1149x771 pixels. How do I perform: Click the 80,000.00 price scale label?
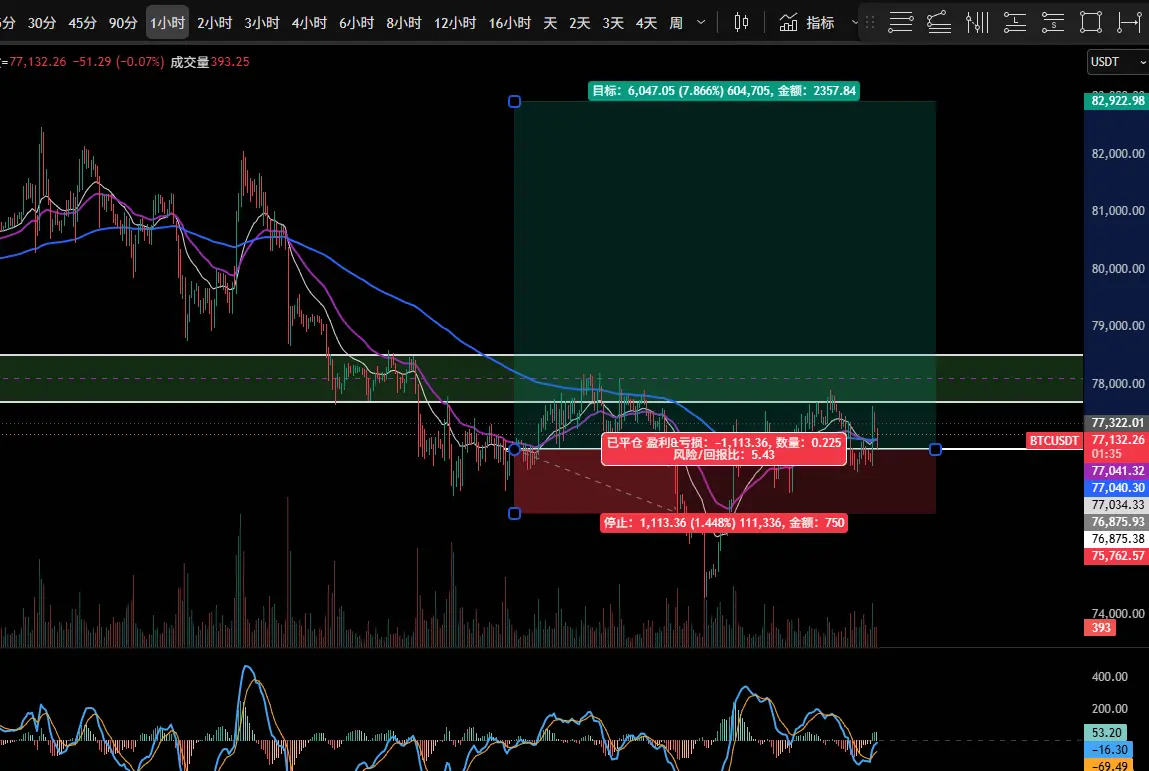click(x=1117, y=268)
